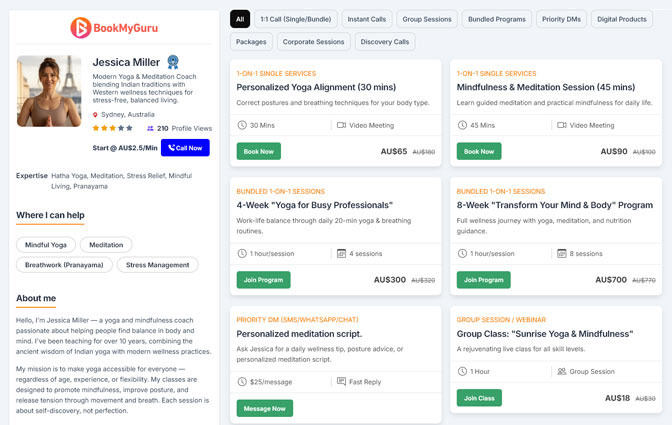Click the Fast Reply icon
Screen dimensions: 672x425
(x=341, y=382)
